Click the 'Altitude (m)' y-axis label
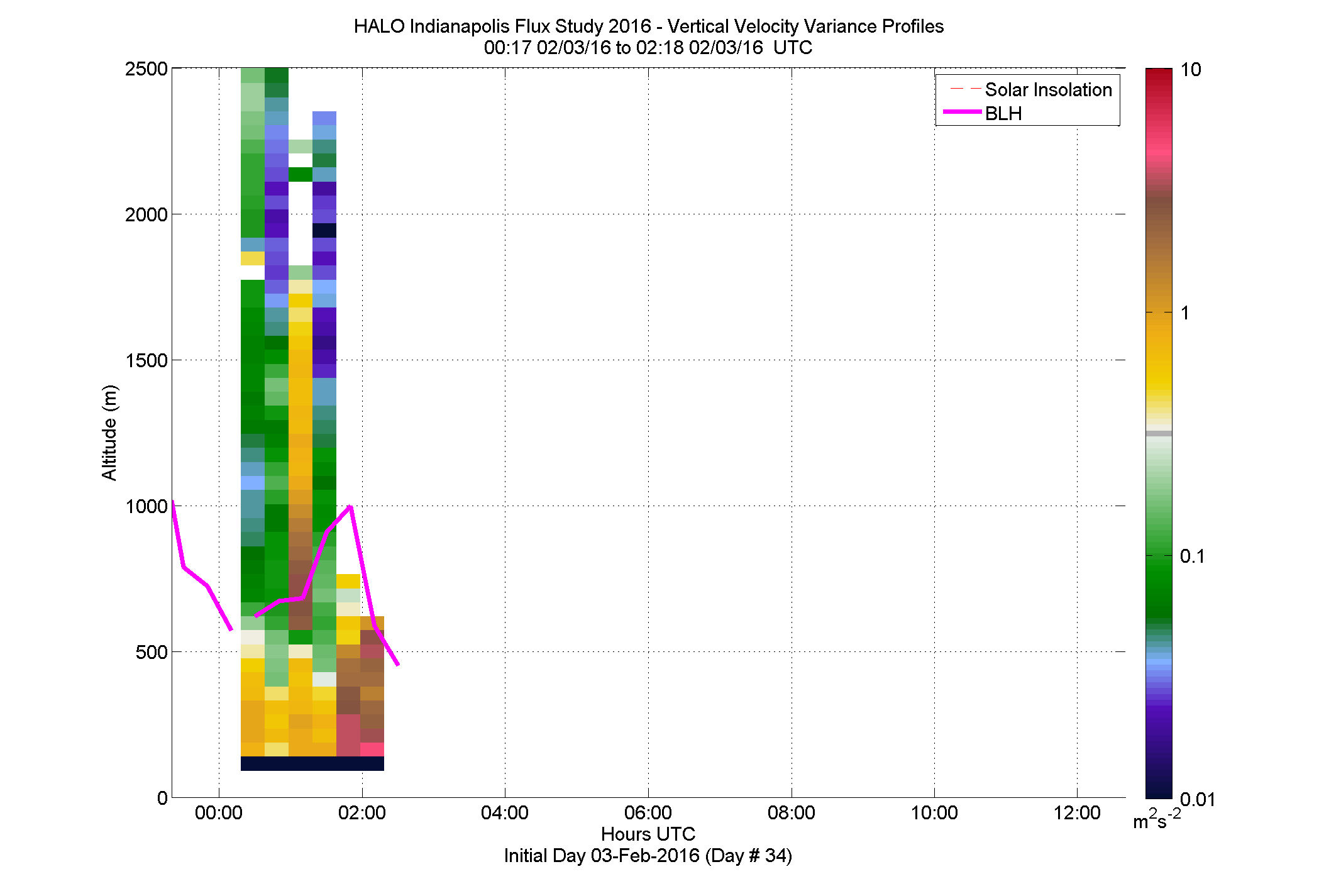The height and width of the screenshot is (896, 1319). pyautogui.click(x=109, y=433)
